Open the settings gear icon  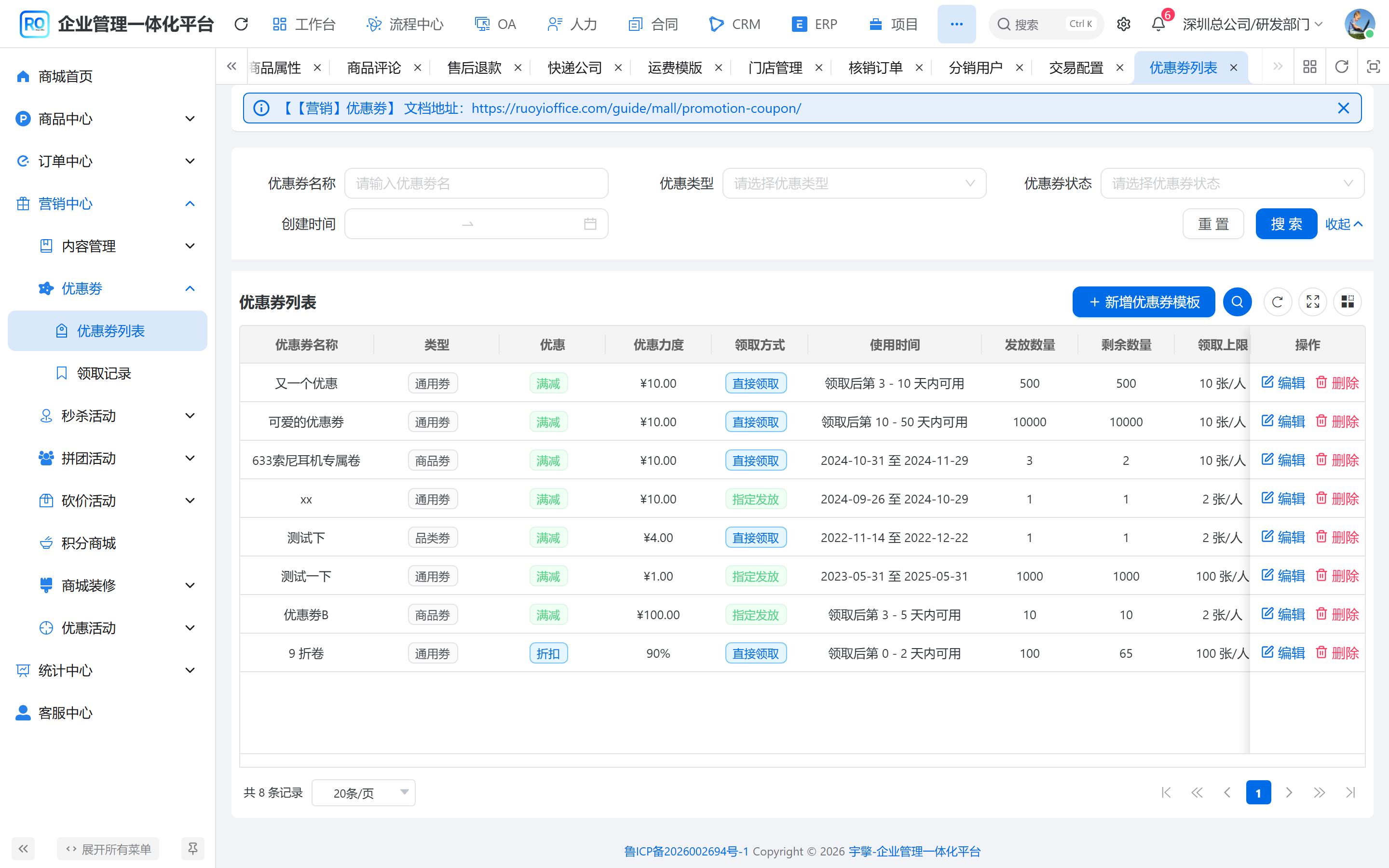pos(1123,24)
